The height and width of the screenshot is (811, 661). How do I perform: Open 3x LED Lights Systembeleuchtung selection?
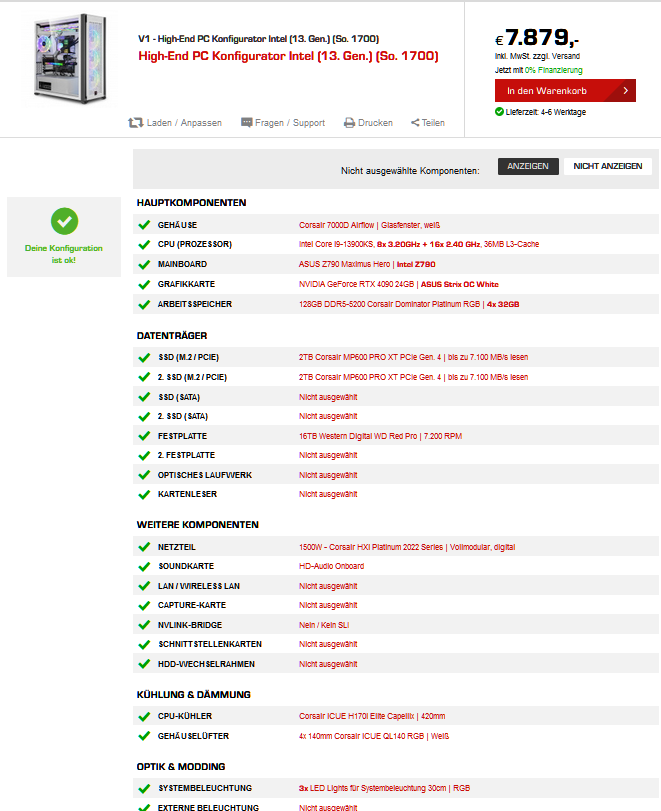point(384,788)
